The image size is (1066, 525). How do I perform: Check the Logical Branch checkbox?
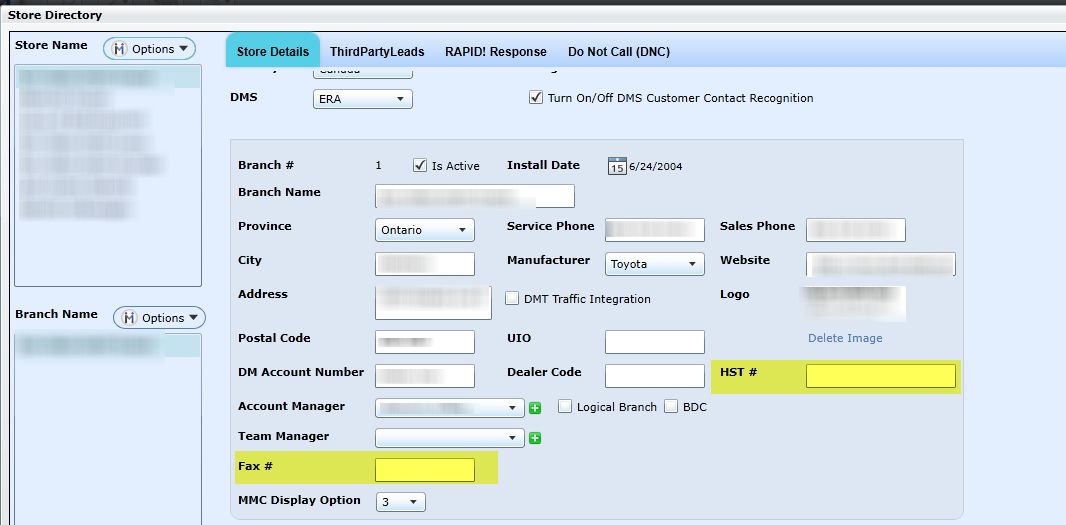[565, 407]
